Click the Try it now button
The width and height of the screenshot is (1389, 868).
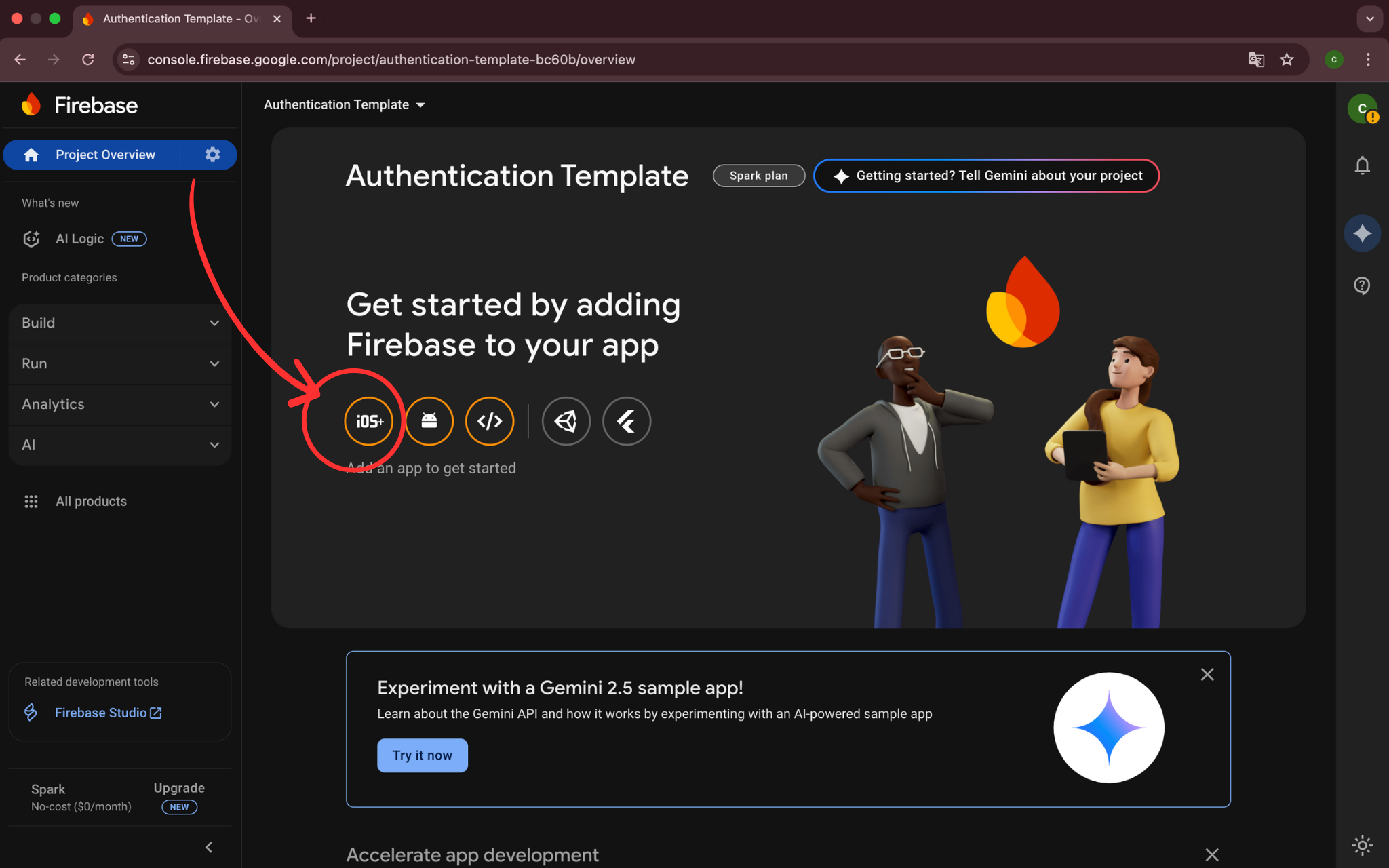tap(422, 755)
